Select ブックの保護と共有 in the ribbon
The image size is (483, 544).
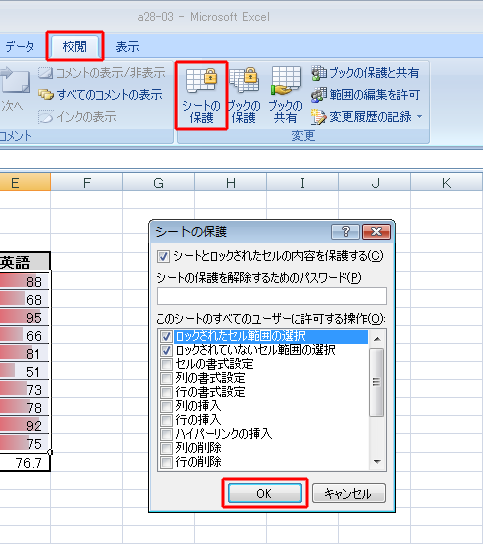(x=365, y=73)
